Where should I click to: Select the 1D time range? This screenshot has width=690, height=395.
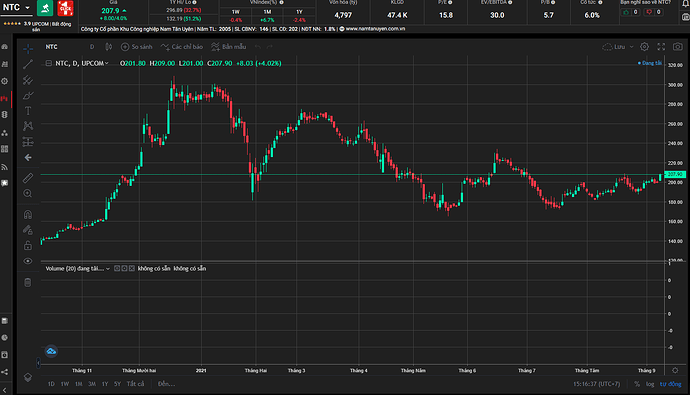(x=51, y=384)
